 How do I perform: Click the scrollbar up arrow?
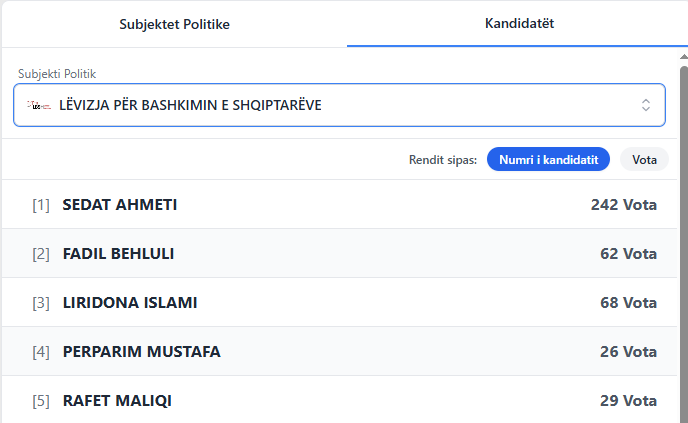click(683, 60)
